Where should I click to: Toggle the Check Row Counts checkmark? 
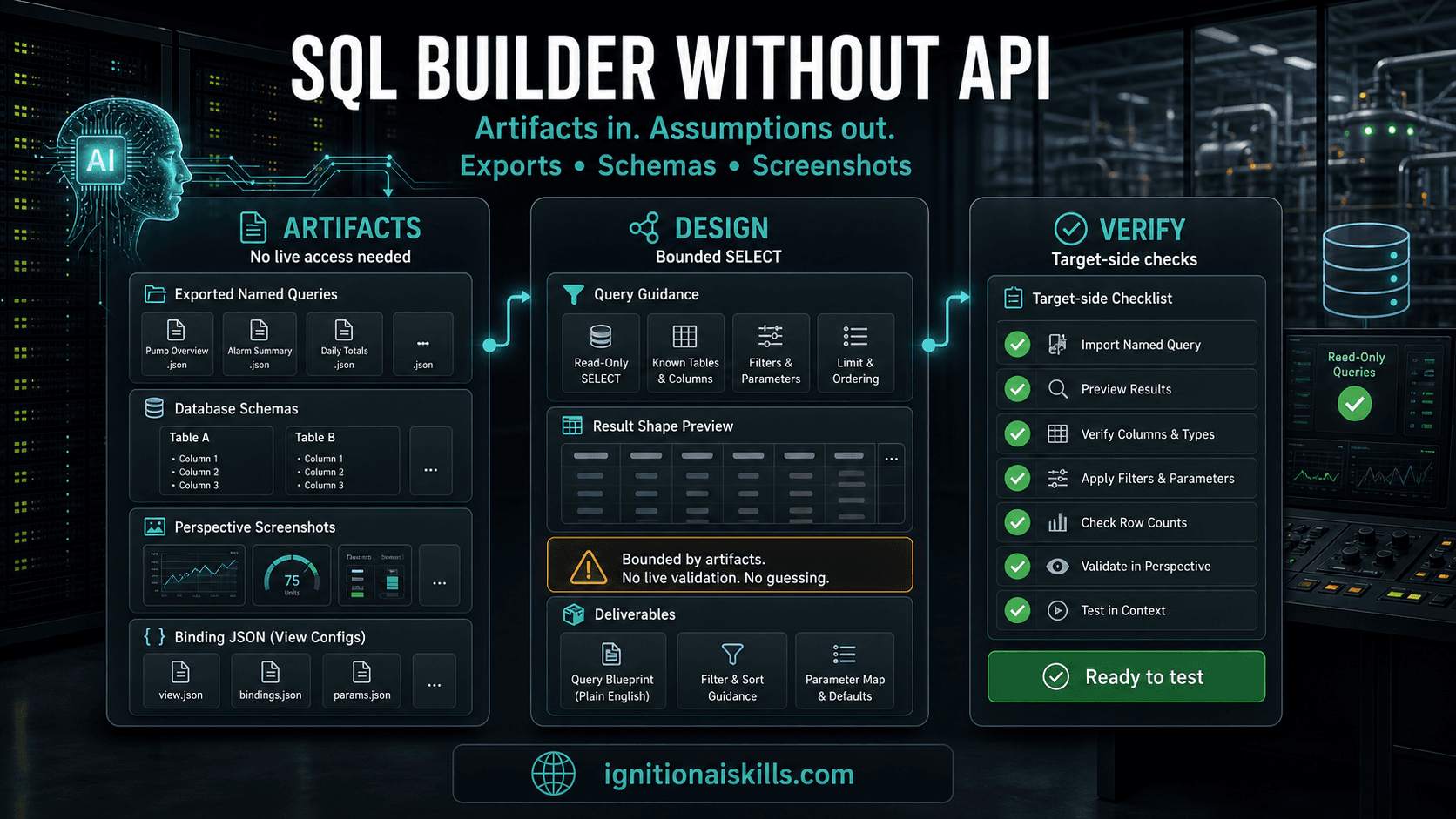click(x=1017, y=522)
